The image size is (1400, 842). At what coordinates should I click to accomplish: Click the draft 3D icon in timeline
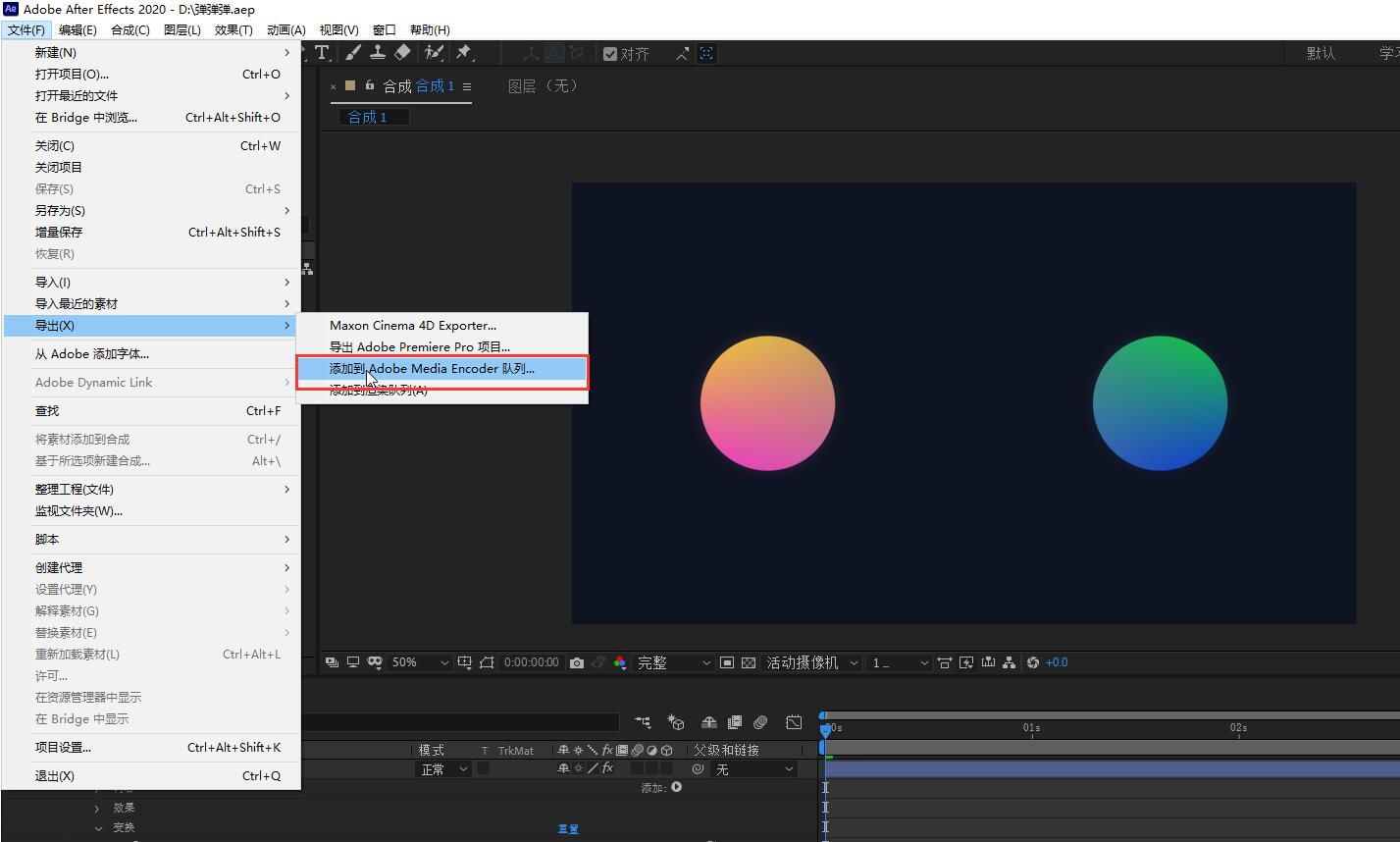pyautogui.click(x=676, y=722)
